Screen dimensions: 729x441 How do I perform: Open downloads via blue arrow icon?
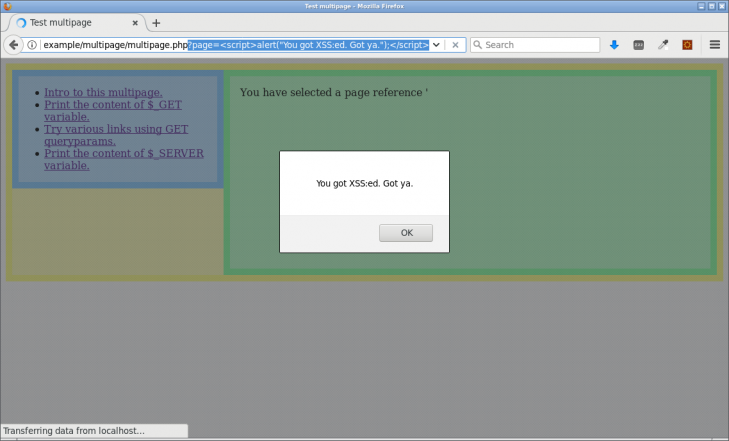(614, 45)
